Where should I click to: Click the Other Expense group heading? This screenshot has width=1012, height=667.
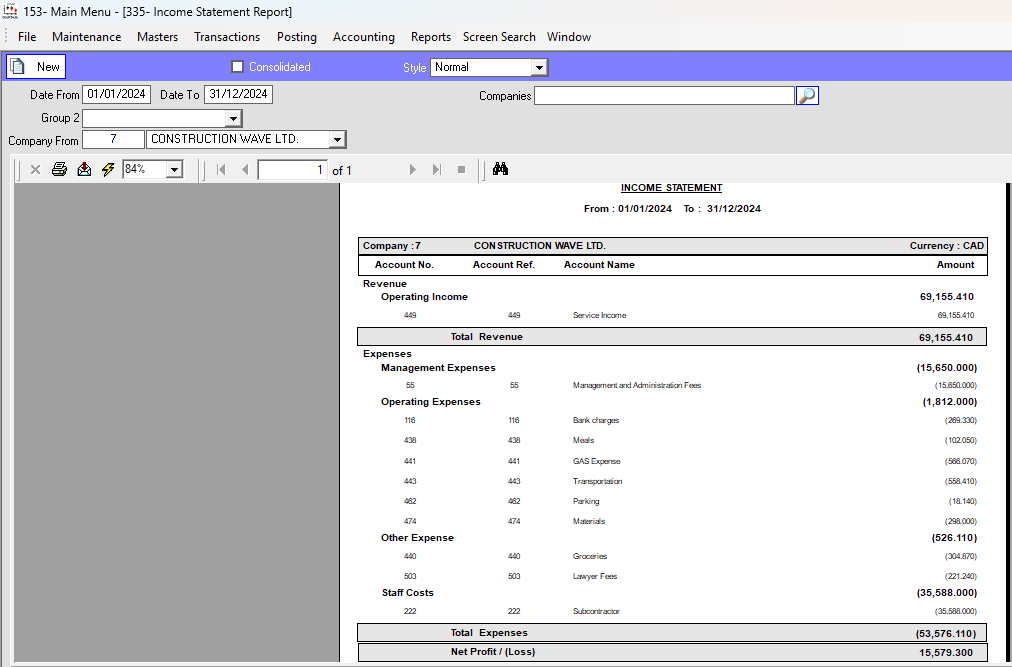pyautogui.click(x=417, y=538)
